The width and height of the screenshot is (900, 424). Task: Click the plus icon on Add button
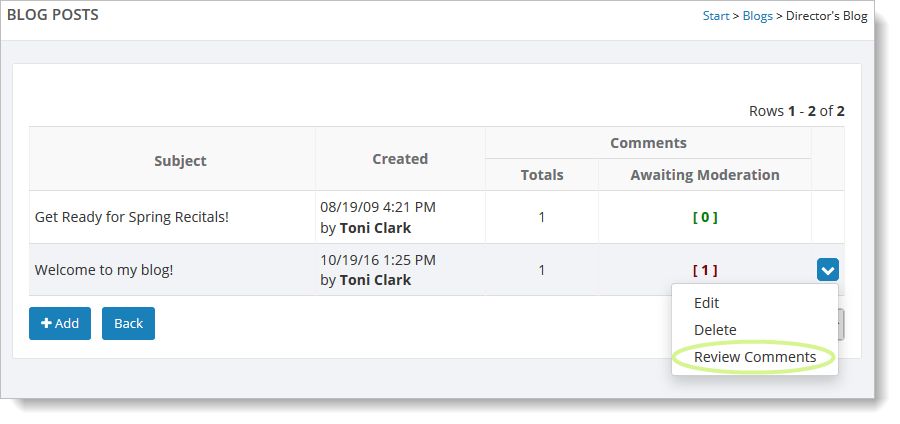click(46, 323)
